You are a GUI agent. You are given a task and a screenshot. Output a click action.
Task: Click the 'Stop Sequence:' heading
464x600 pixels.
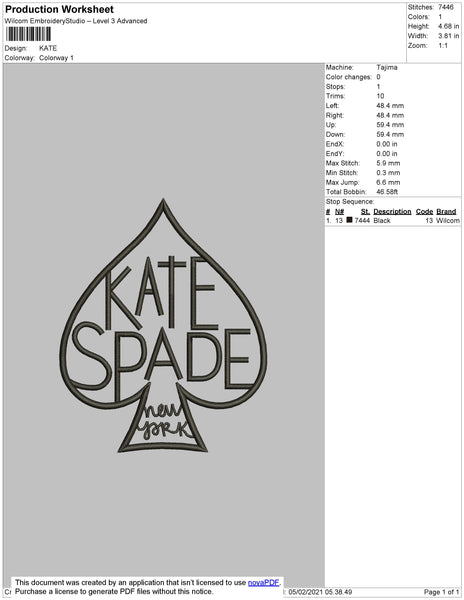point(350,202)
